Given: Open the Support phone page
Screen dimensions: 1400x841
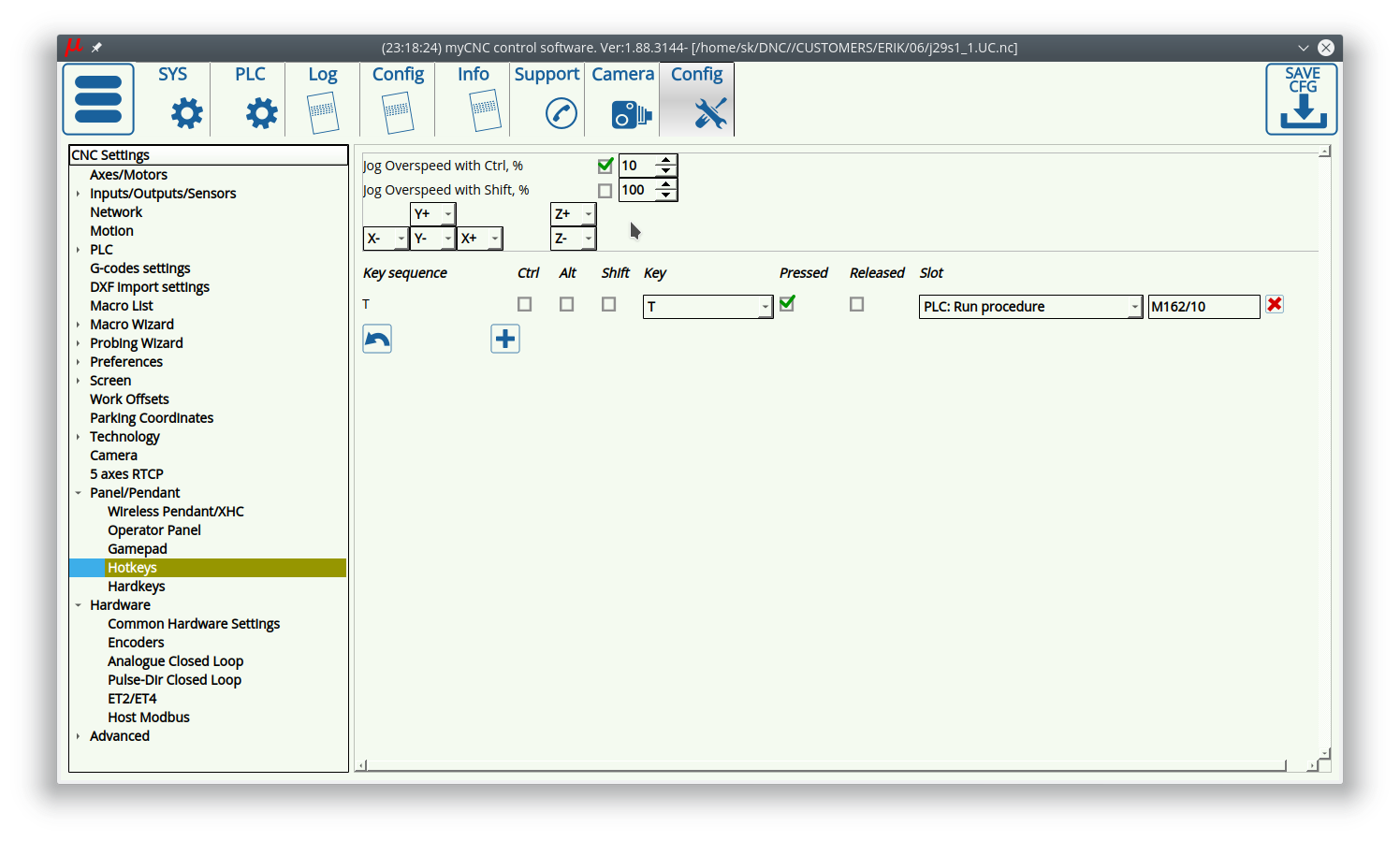Looking at the screenshot, I should [547, 99].
